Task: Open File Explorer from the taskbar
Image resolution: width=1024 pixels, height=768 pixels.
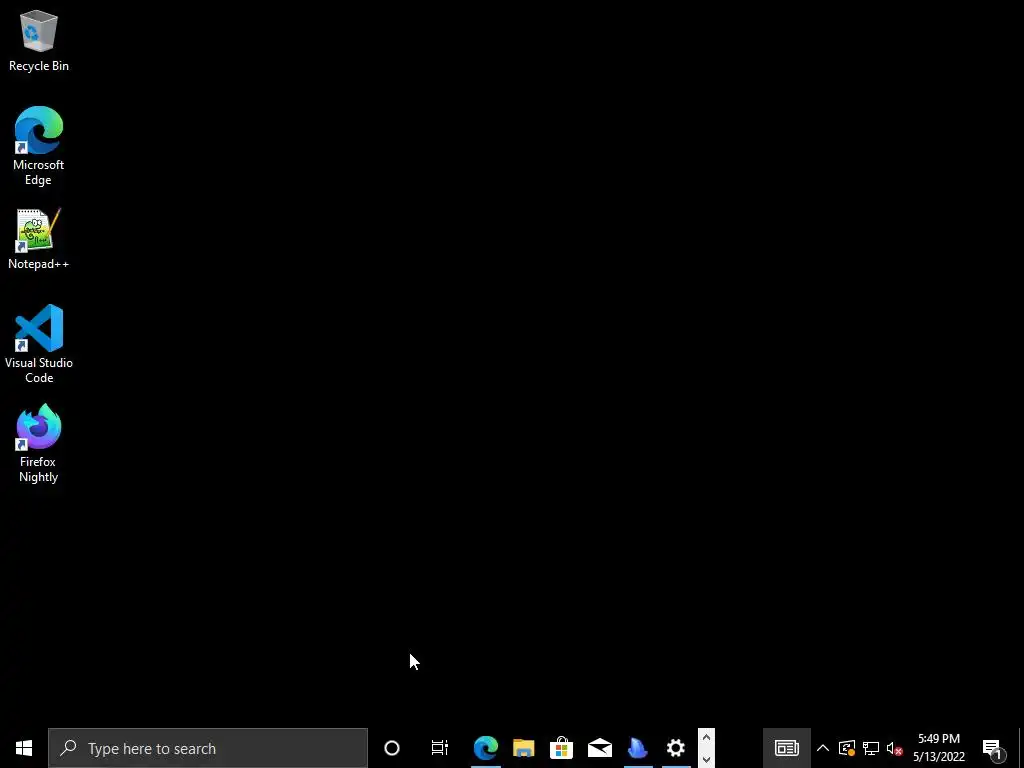Action: point(524,748)
